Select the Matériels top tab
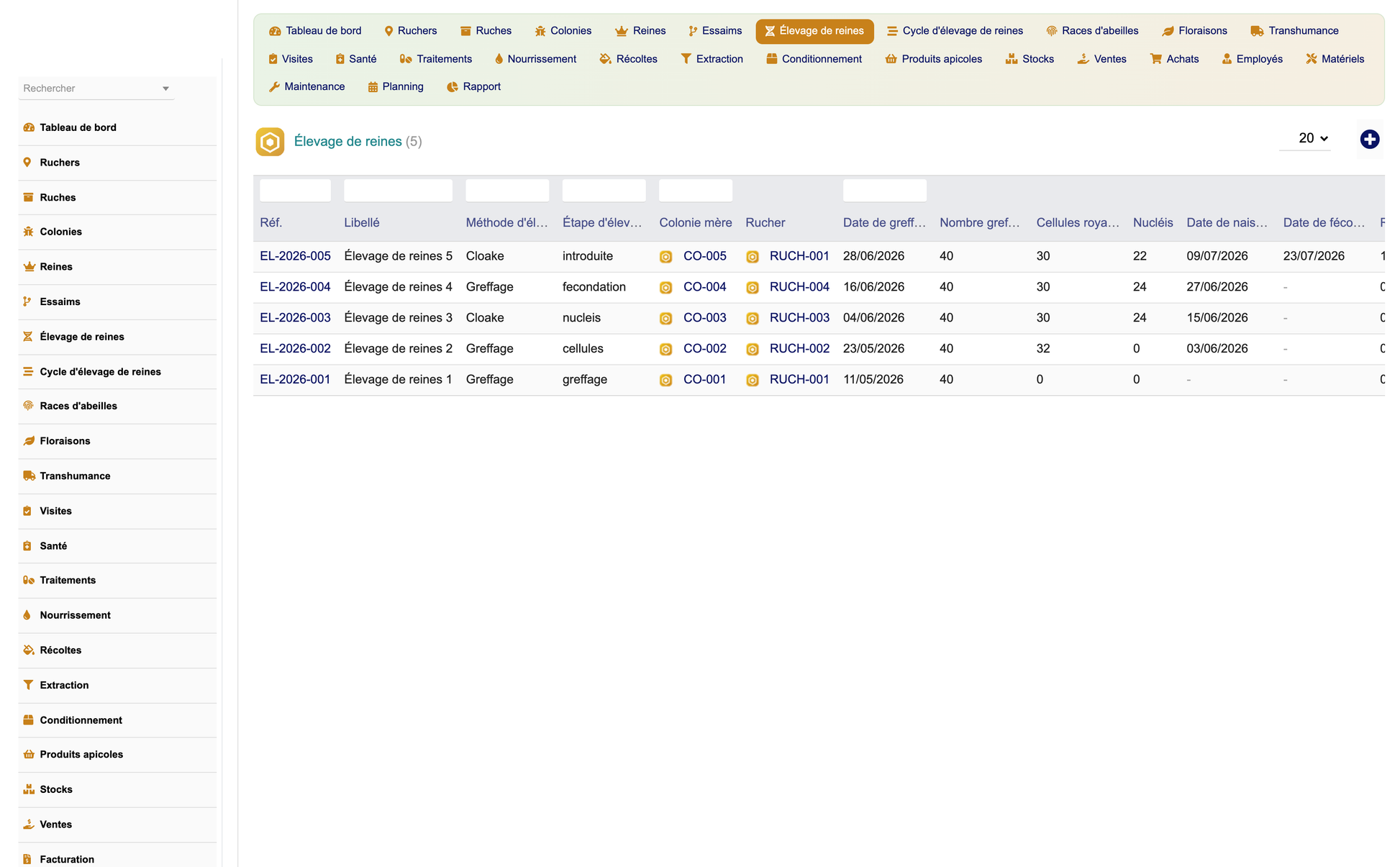Screen dimensions: 1400x867 (1335, 59)
